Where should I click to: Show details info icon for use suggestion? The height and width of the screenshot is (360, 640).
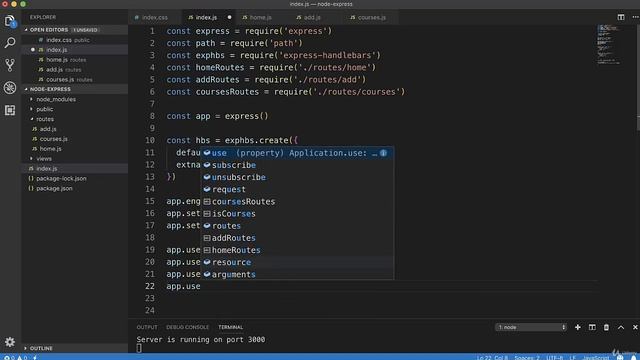(x=383, y=153)
